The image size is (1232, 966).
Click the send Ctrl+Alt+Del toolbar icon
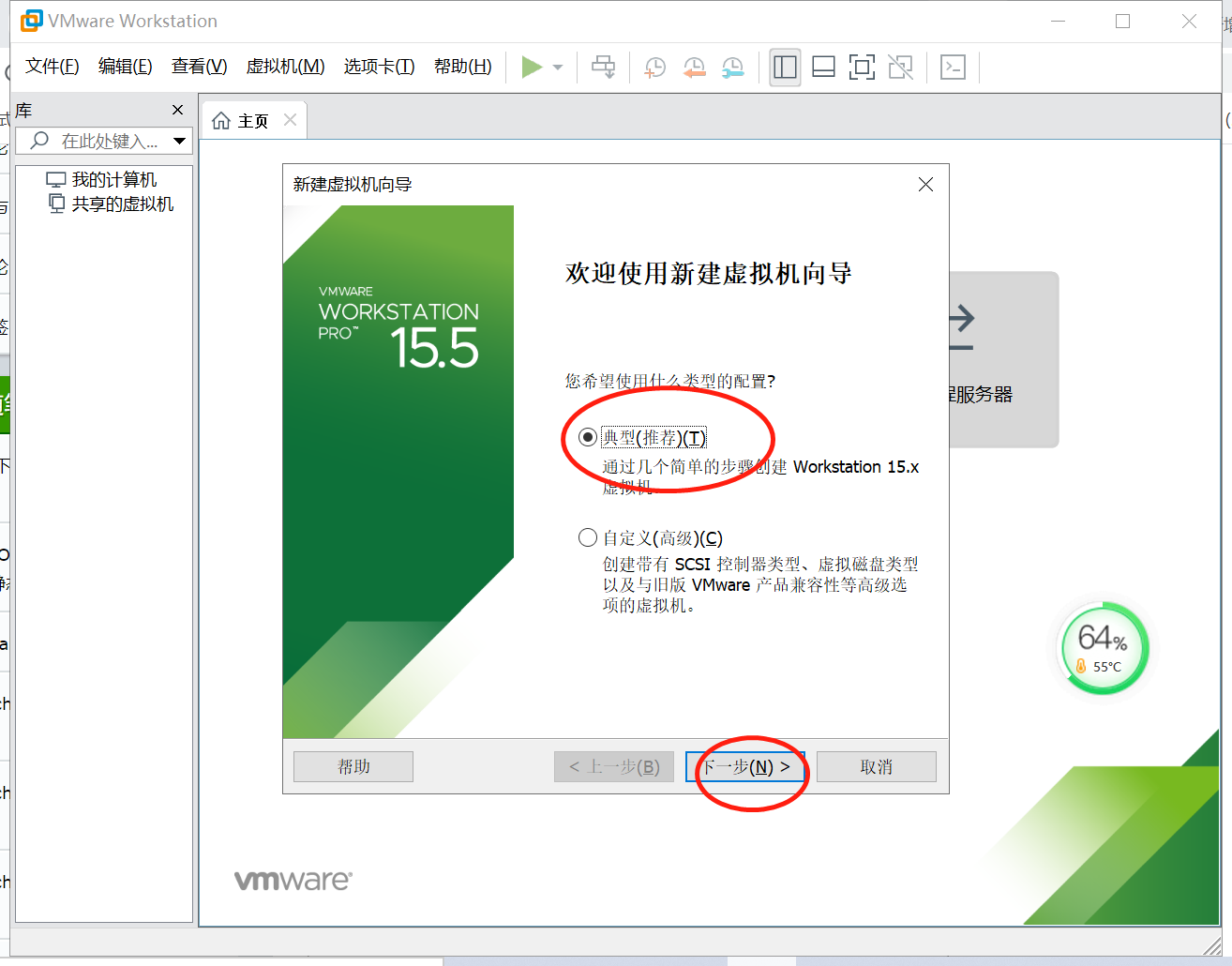(x=604, y=67)
